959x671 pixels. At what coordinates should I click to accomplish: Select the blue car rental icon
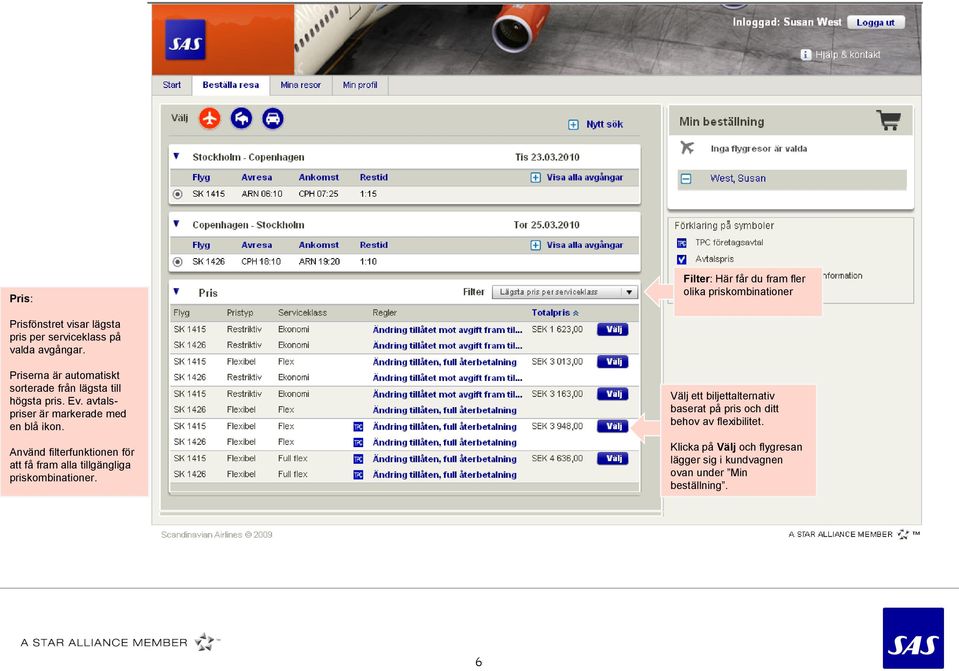tap(273, 118)
